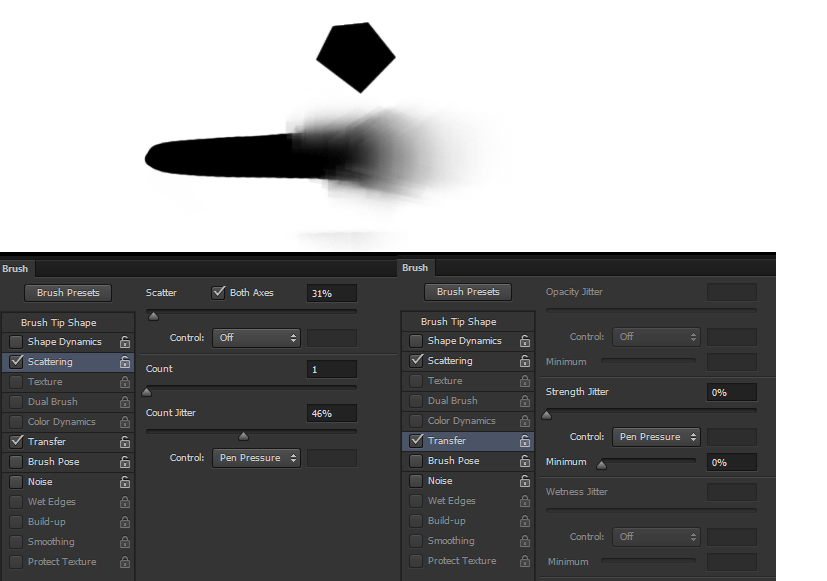This screenshot has width=827, height=581.
Task: Click lock icon beside Brush Pose in right panel
Action: point(525,461)
